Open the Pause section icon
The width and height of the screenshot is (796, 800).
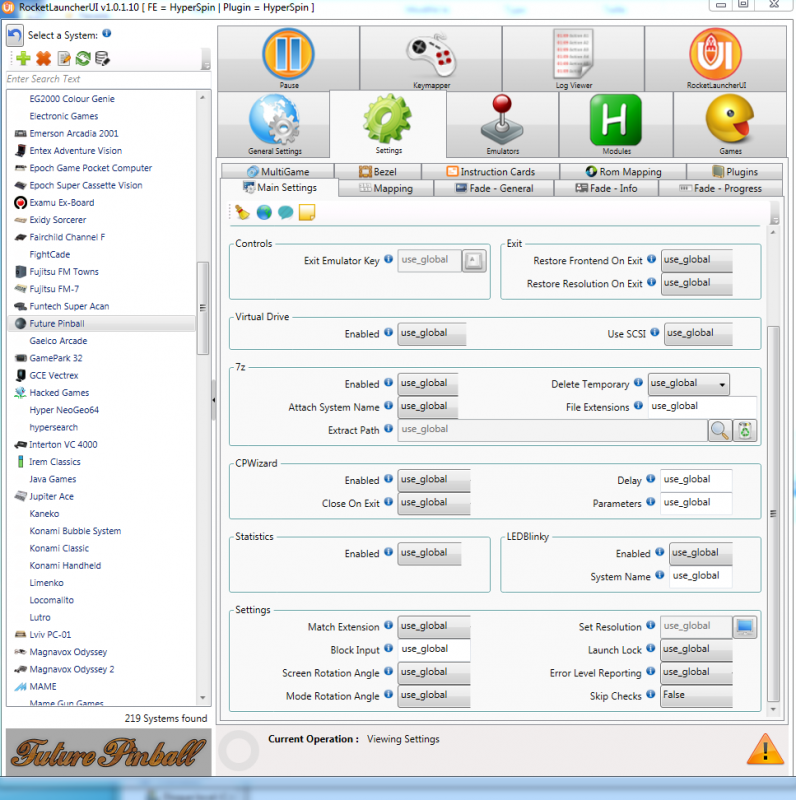[x=288, y=54]
